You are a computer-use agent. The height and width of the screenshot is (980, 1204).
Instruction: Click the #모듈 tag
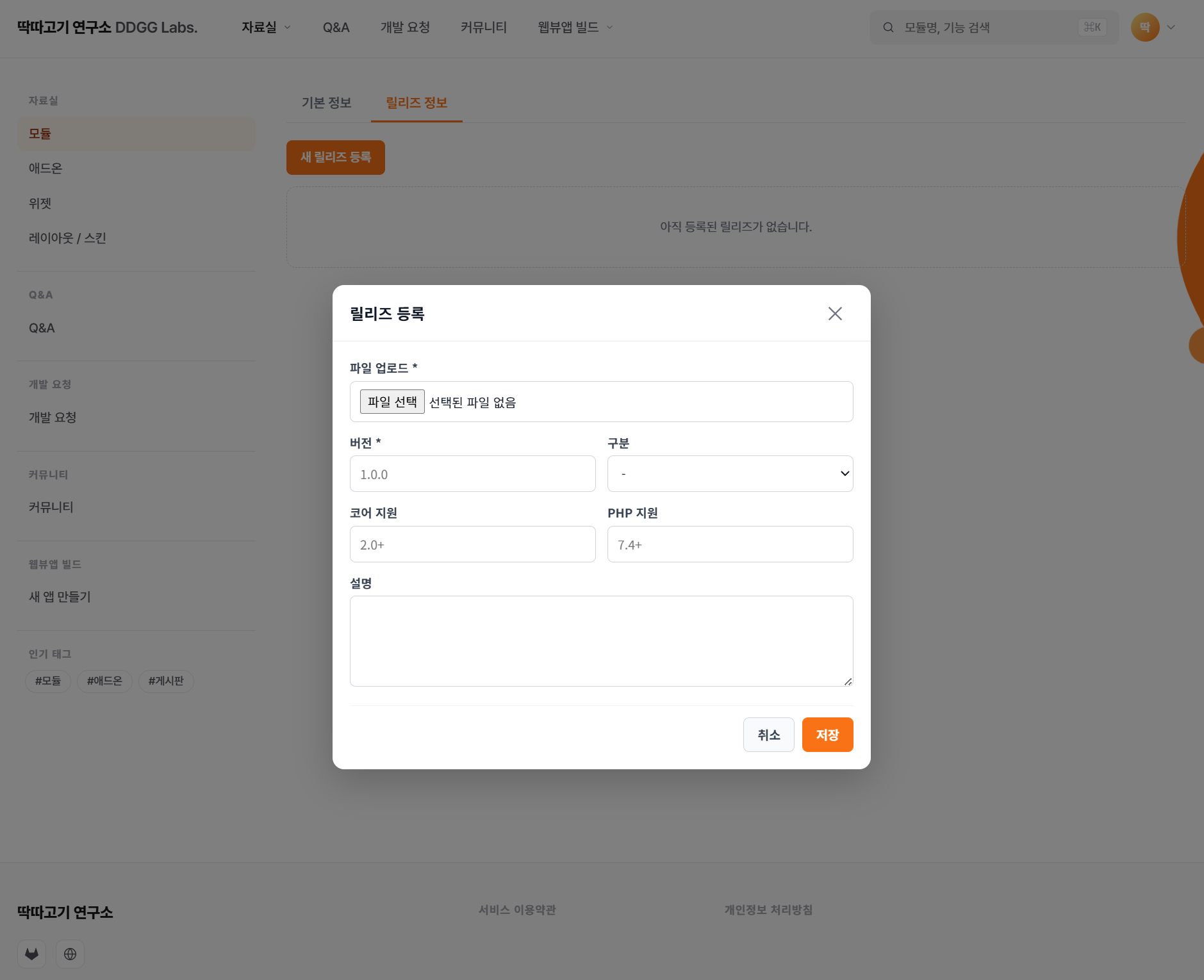click(48, 681)
